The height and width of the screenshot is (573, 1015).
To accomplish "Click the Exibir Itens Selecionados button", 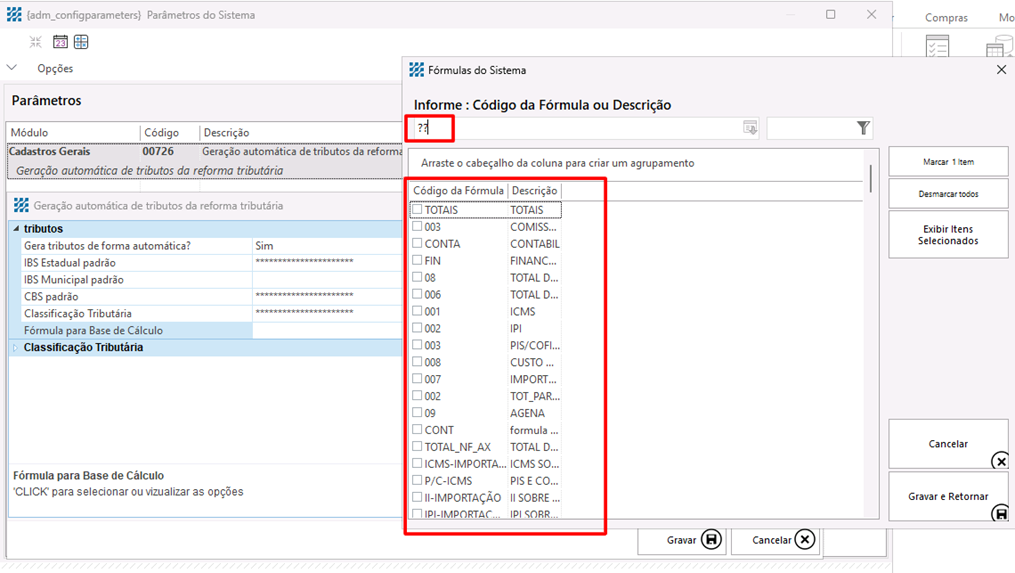I will tap(947, 235).
